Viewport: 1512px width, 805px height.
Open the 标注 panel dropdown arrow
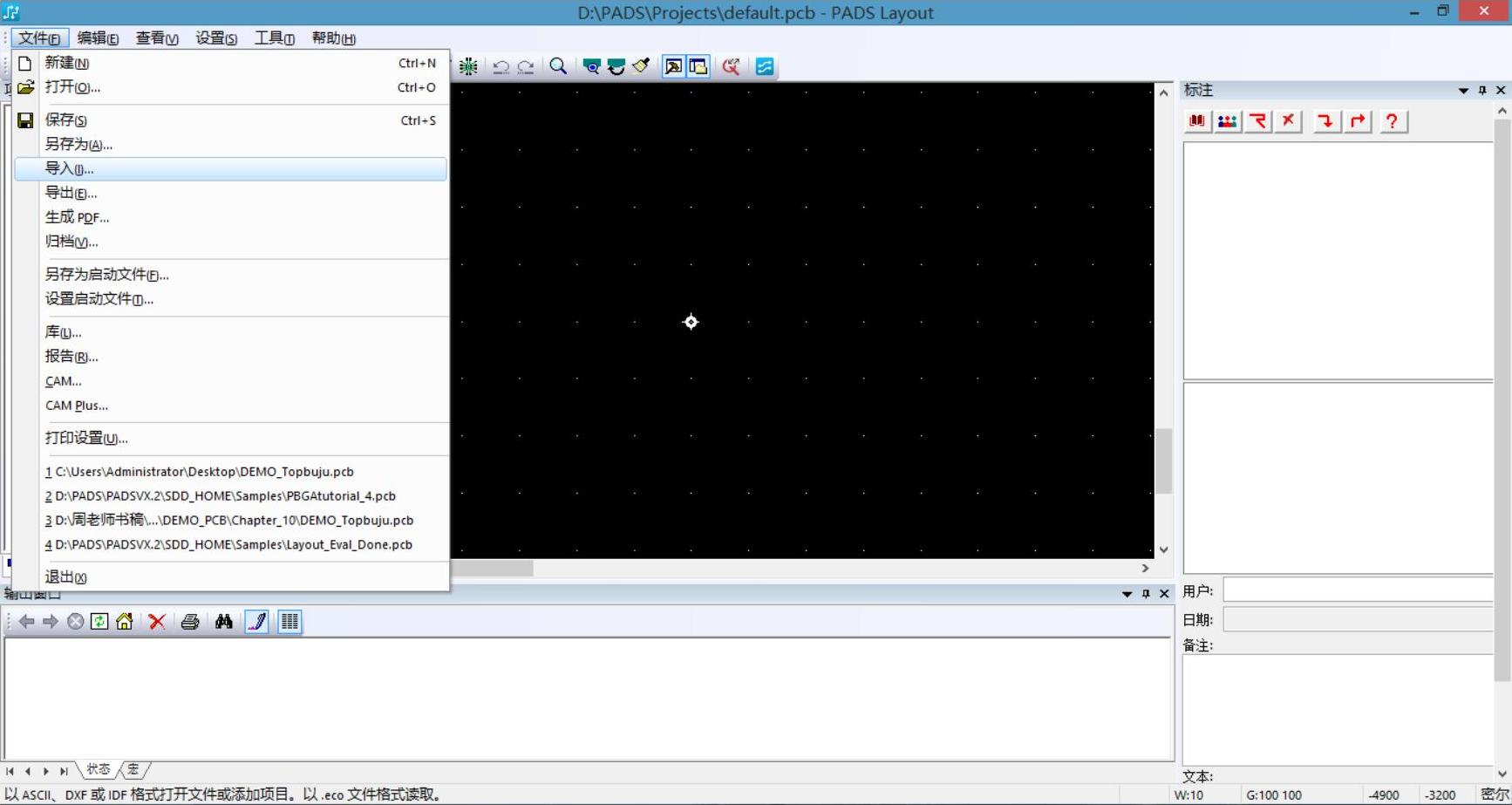tap(1463, 90)
